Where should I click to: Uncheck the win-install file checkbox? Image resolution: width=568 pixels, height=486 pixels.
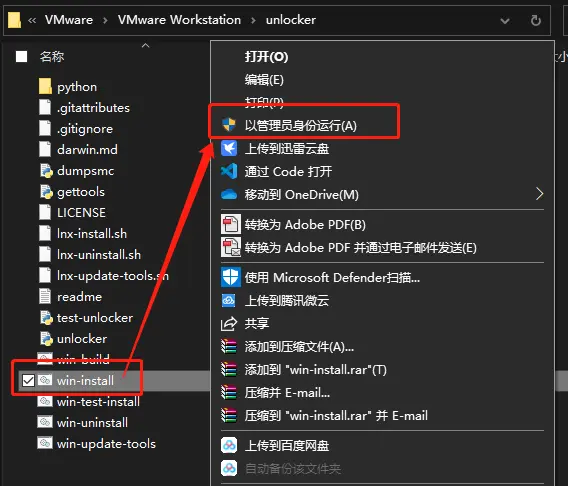point(28,380)
